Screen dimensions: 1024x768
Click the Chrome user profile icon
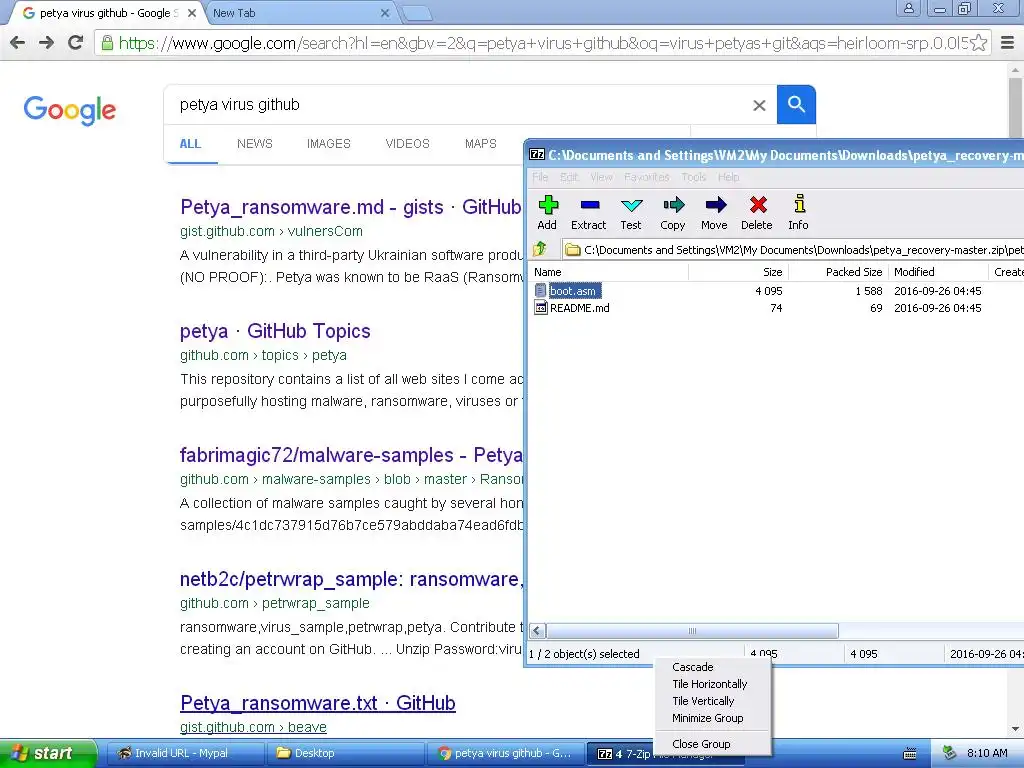908,8
